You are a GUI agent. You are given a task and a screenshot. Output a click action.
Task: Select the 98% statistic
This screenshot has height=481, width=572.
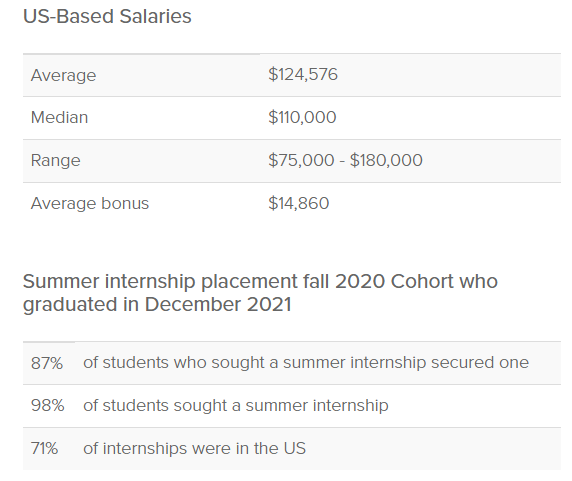47,406
